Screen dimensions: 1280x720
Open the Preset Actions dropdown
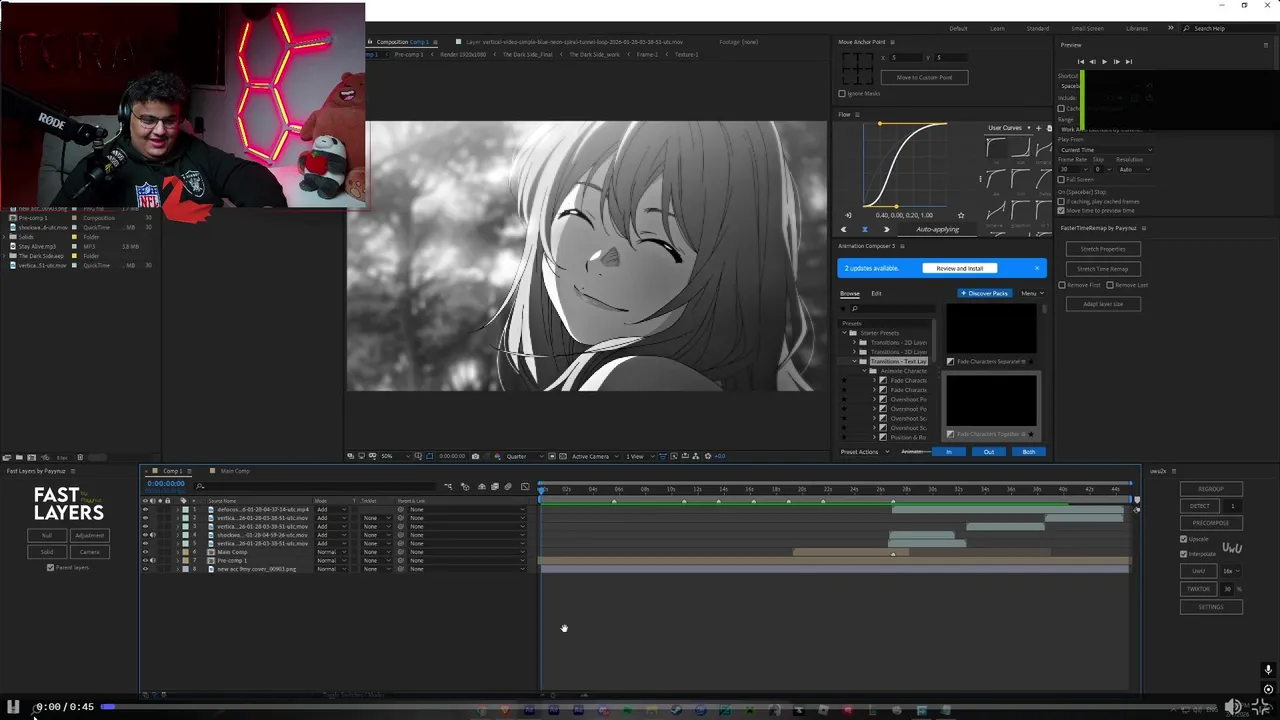point(863,452)
